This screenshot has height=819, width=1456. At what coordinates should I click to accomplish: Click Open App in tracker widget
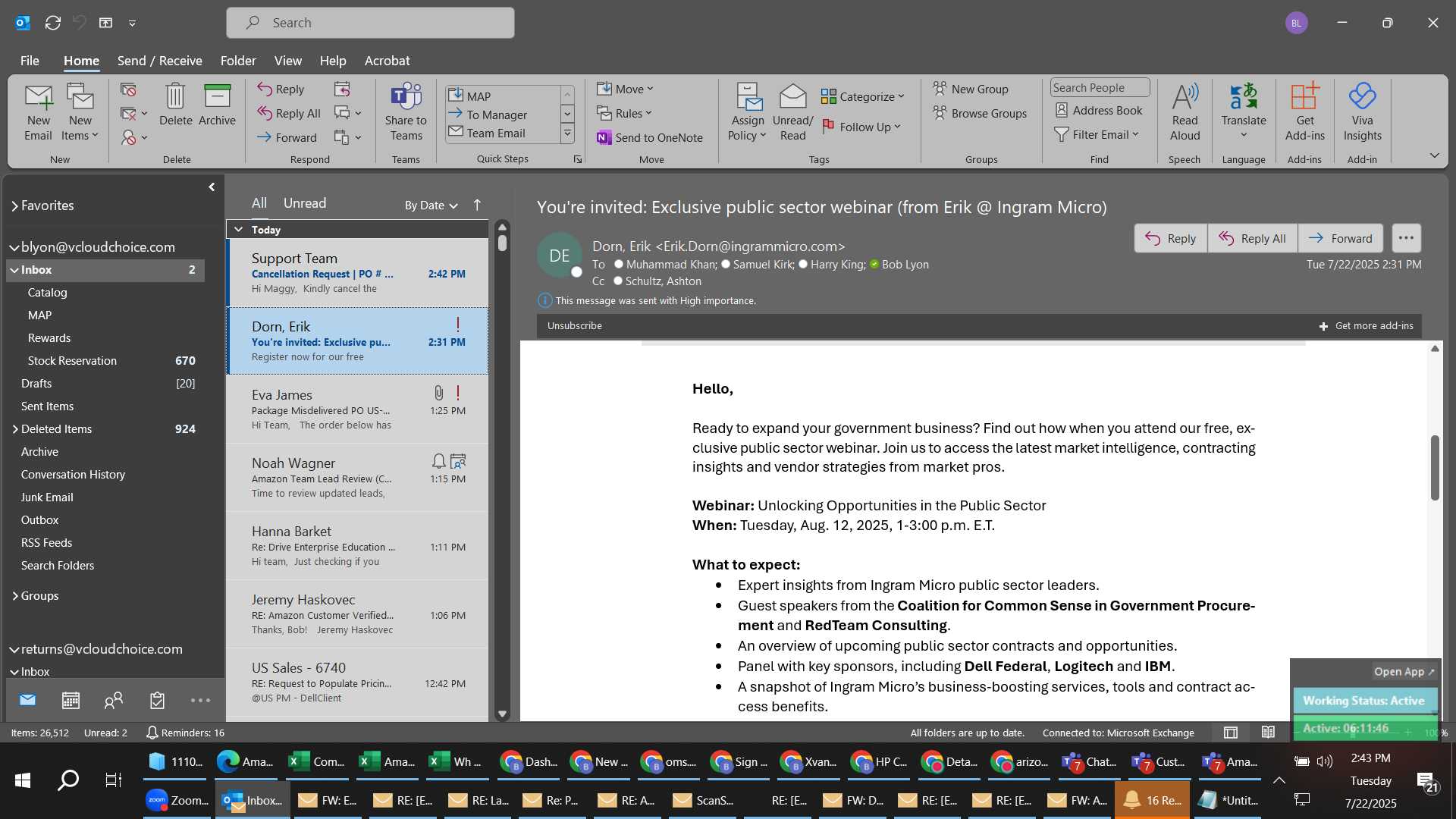[x=1404, y=671]
